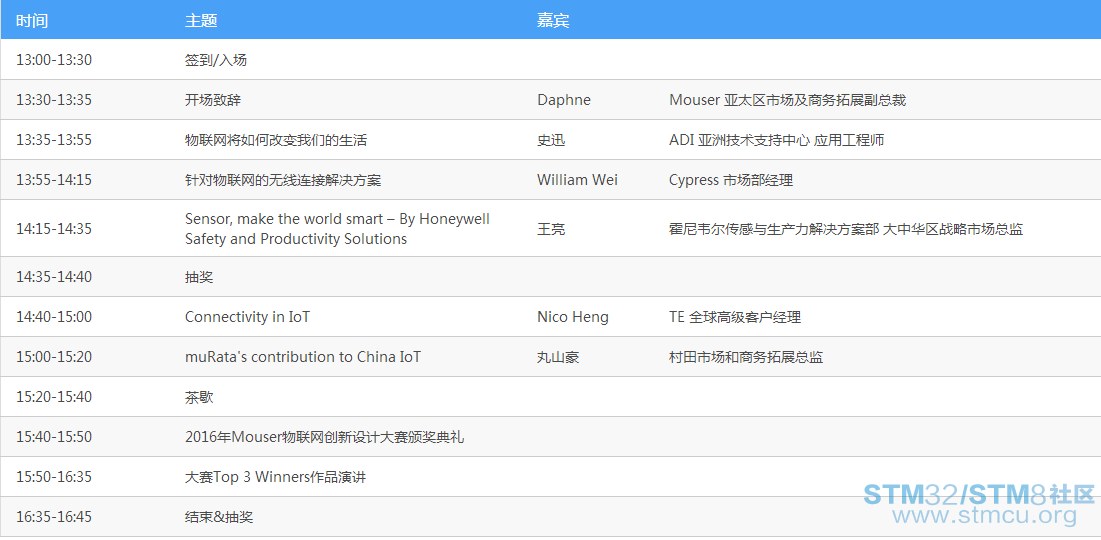Image resolution: width=1101 pixels, height=540 pixels.
Task: Click the 嘉宾 column header
Action: (553, 21)
